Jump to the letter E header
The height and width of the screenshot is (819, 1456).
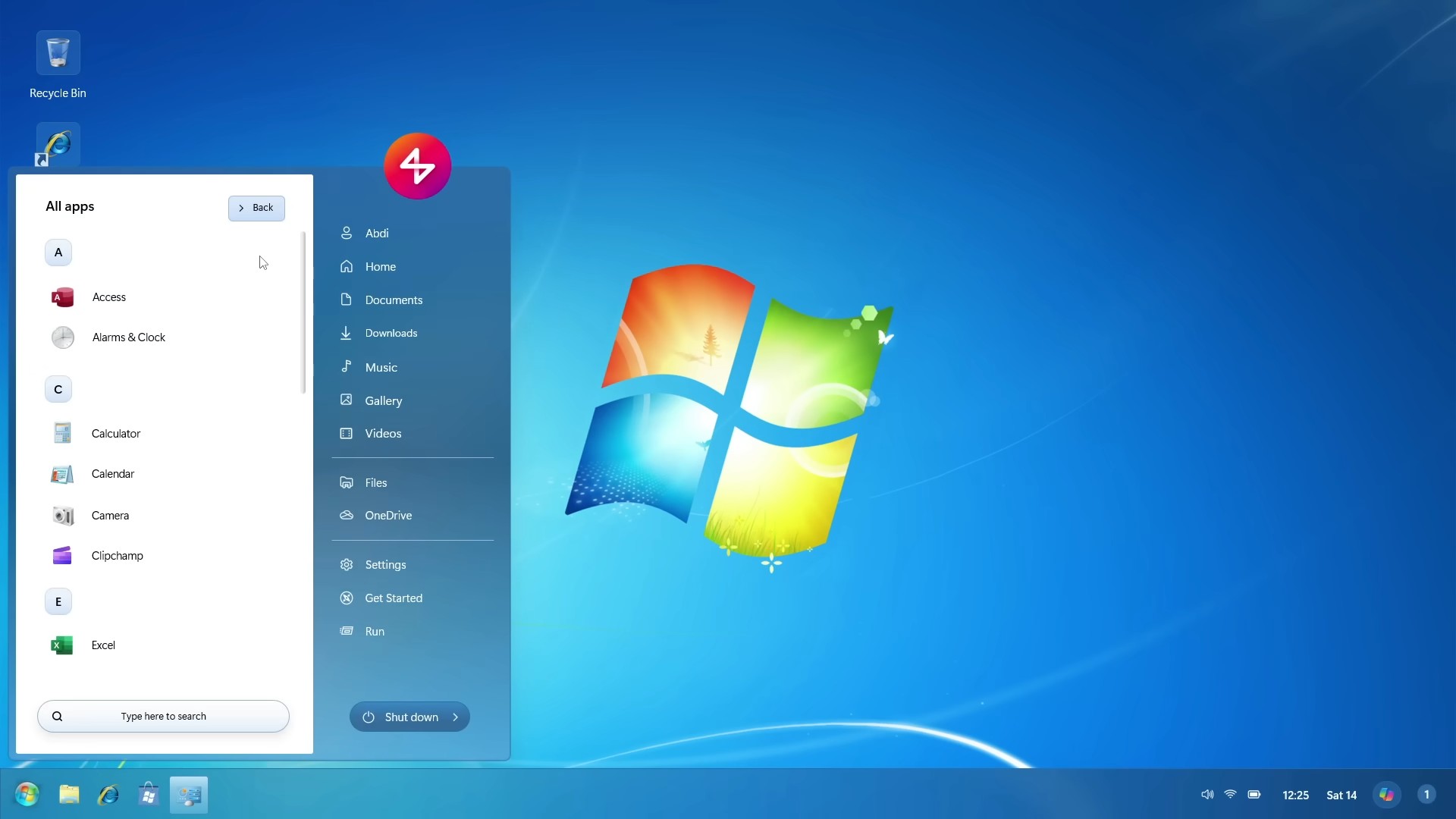point(58,602)
